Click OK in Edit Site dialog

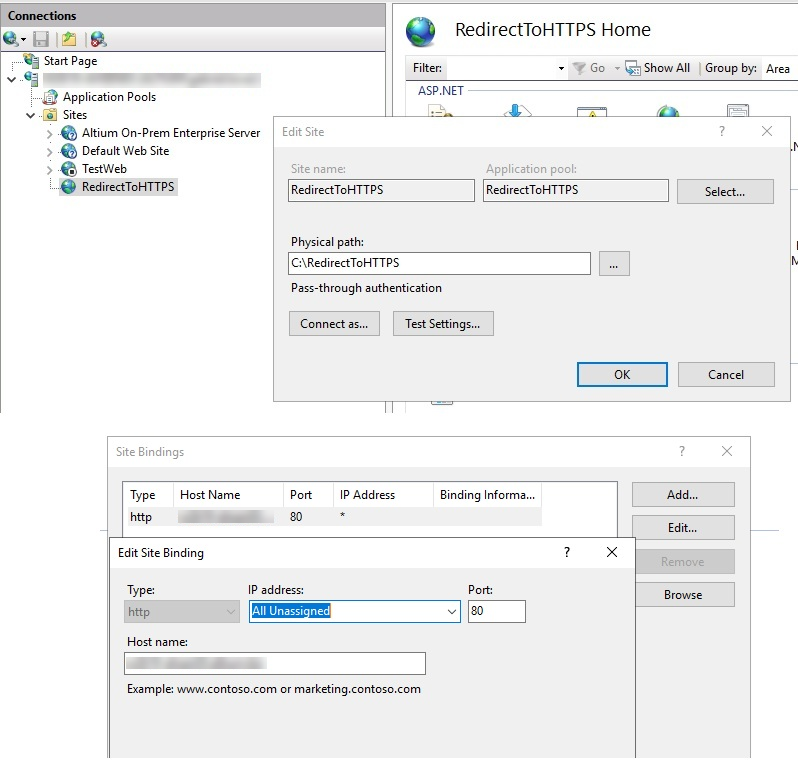pyautogui.click(x=622, y=375)
